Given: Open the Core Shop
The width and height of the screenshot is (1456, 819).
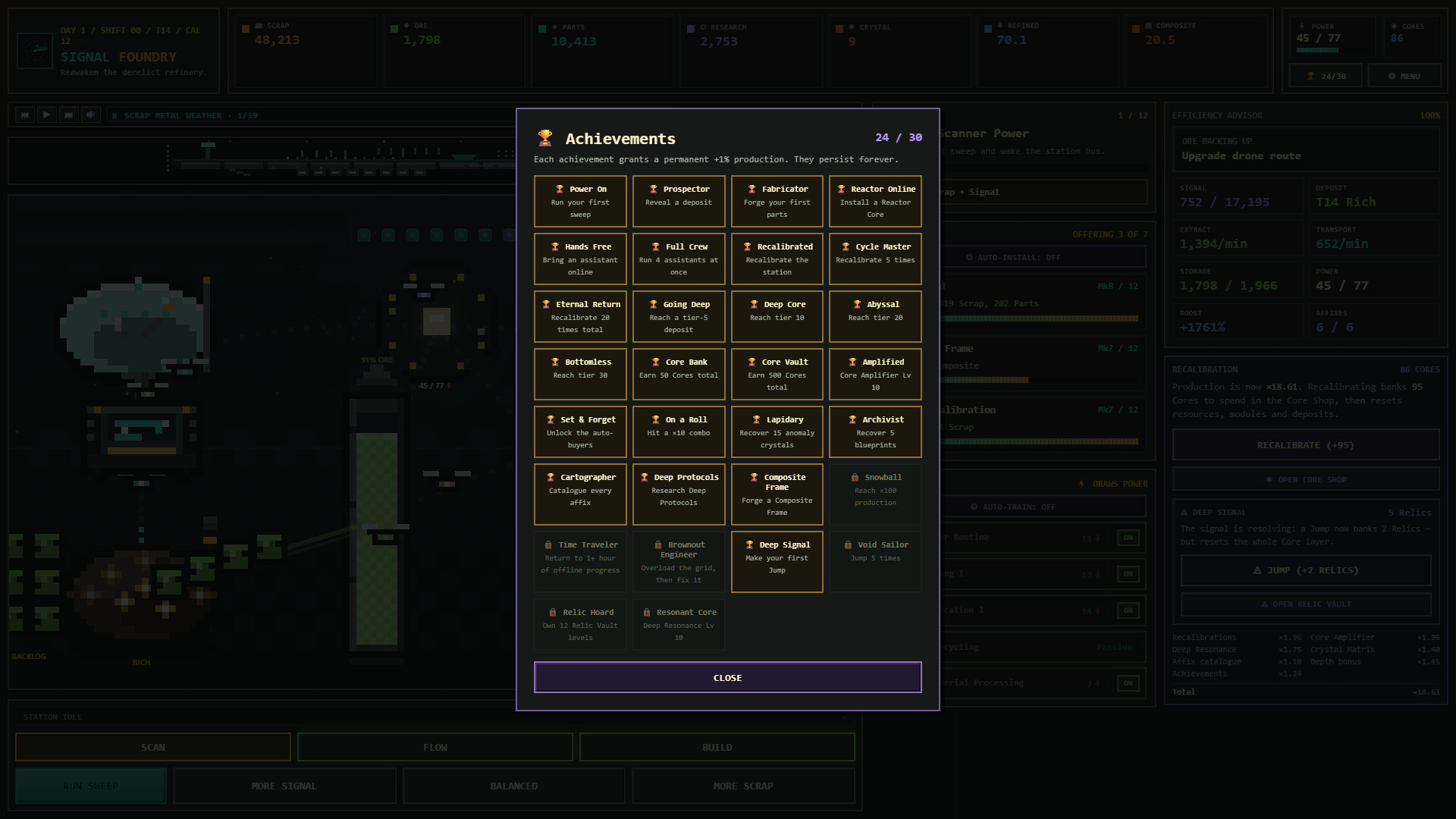Looking at the screenshot, I should [1306, 479].
